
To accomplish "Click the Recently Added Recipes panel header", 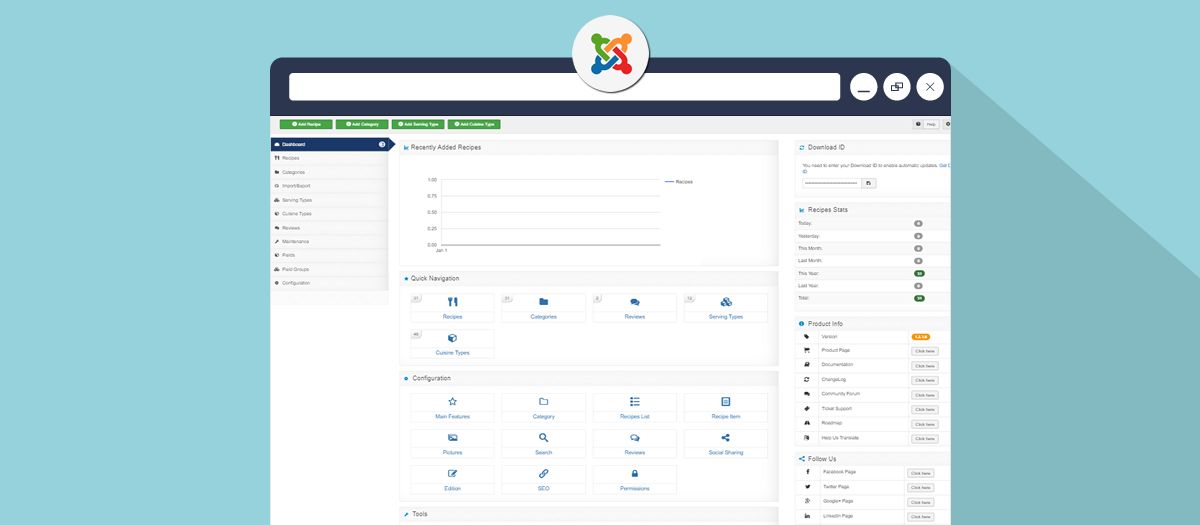I will (589, 147).
